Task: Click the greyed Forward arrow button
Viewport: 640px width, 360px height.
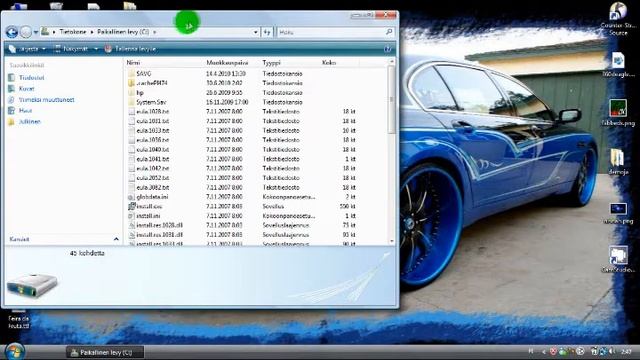Action: [26, 32]
